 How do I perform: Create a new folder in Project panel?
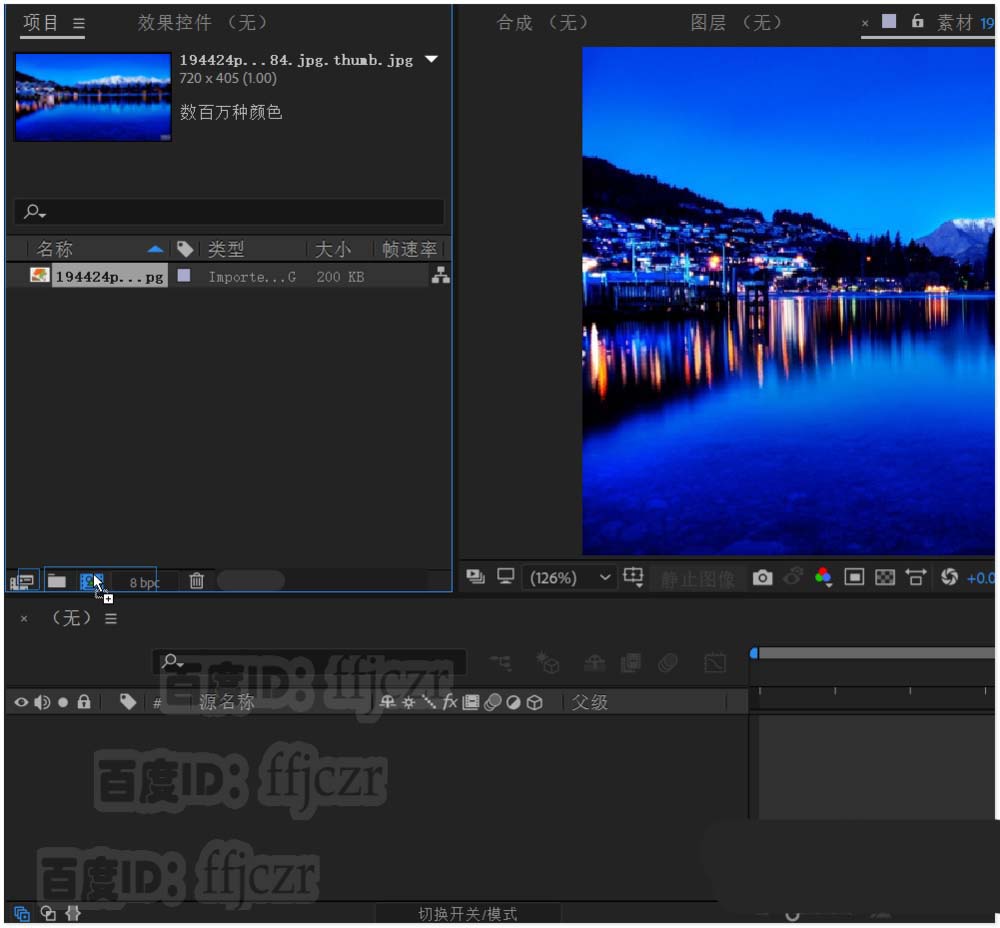click(x=57, y=581)
